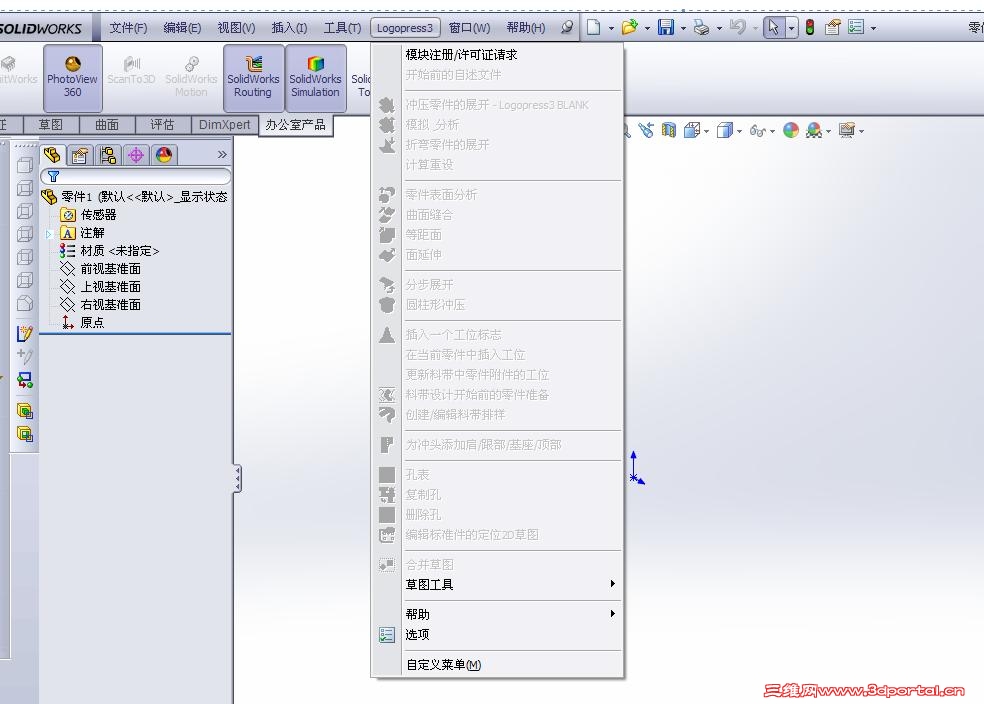The width and height of the screenshot is (984, 704).
Task: Open the Options checklist icon in toolbar
Action: pyautogui.click(x=856, y=27)
